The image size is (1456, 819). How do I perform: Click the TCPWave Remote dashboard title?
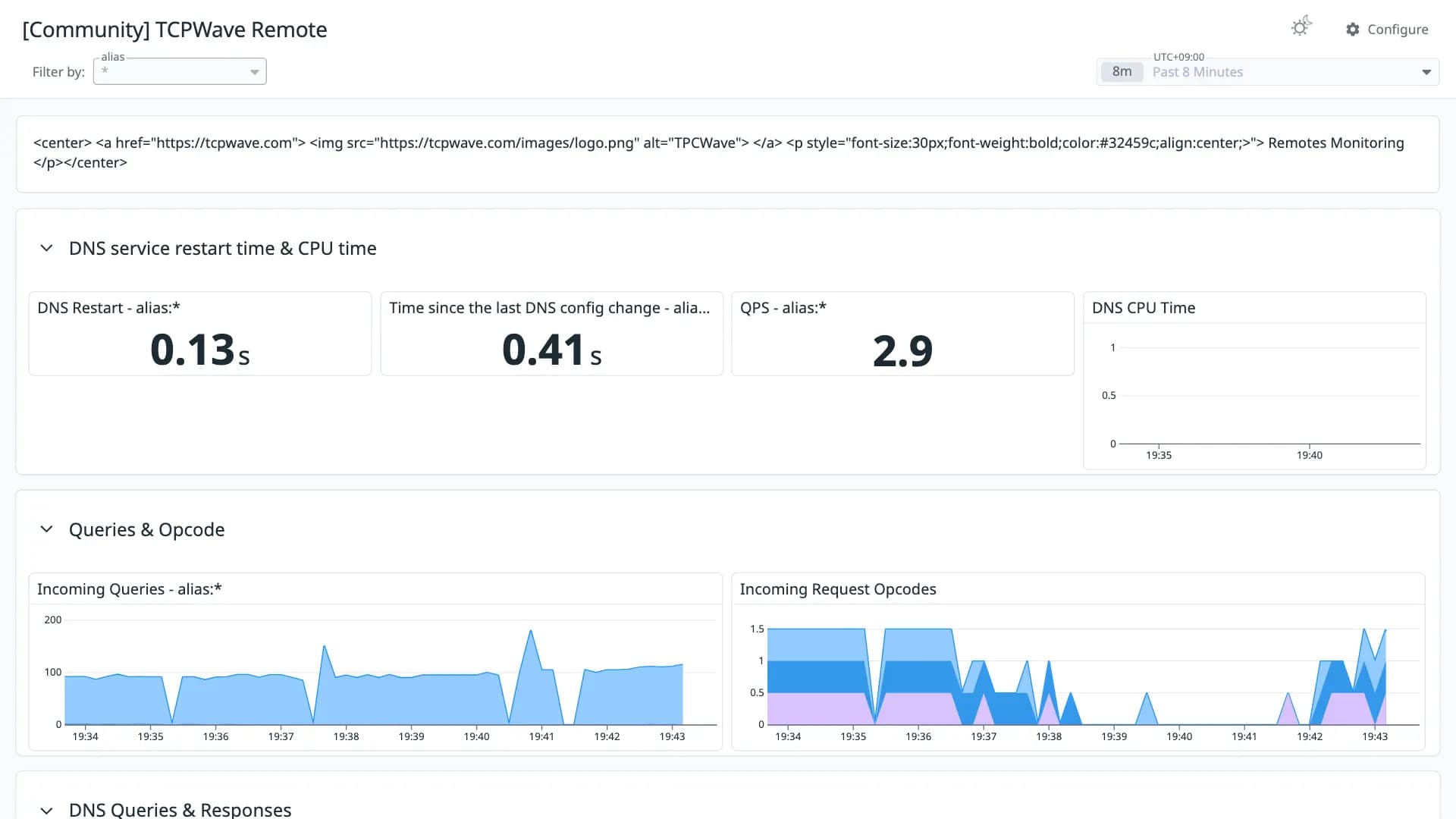click(175, 30)
